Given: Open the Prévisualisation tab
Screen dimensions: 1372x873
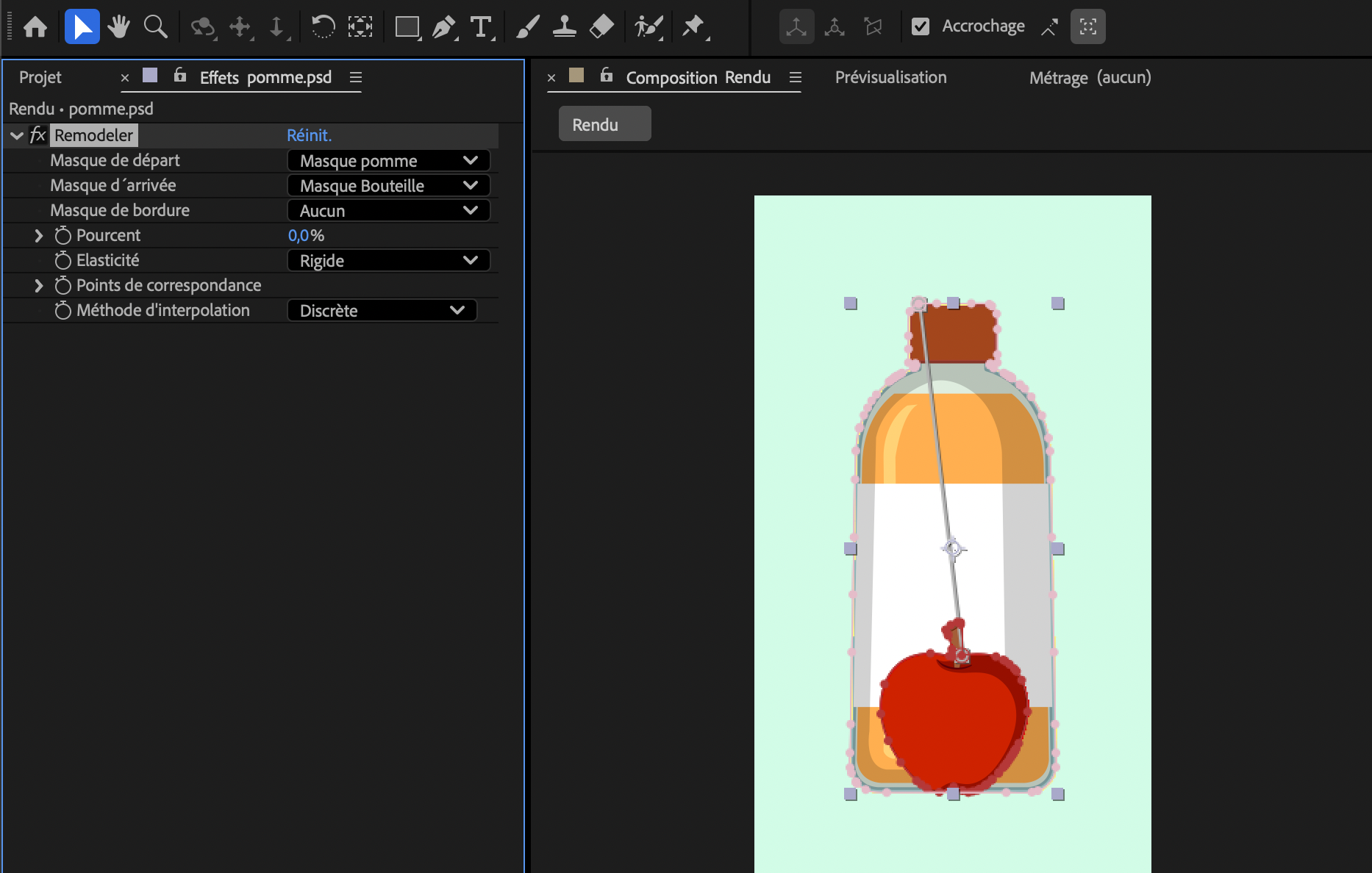Looking at the screenshot, I should [x=890, y=77].
